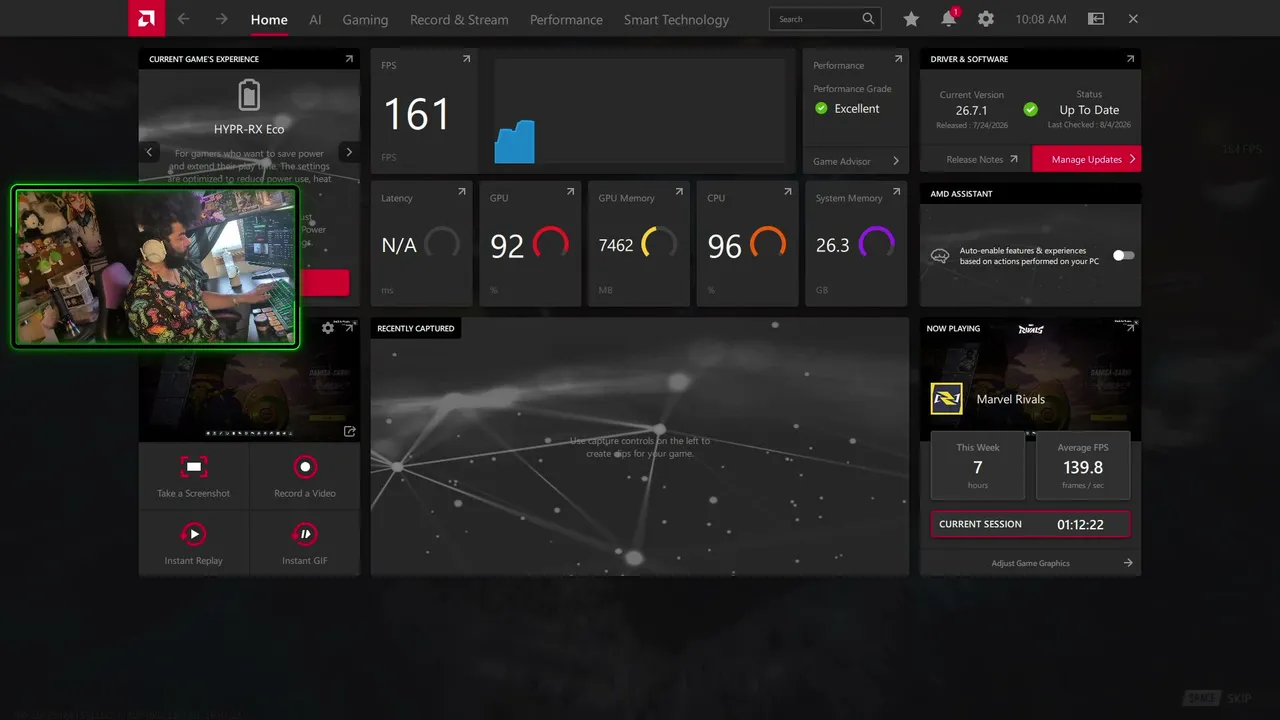Click the Manage Updates button
Image resolution: width=1280 pixels, height=720 pixels.
1087,159
